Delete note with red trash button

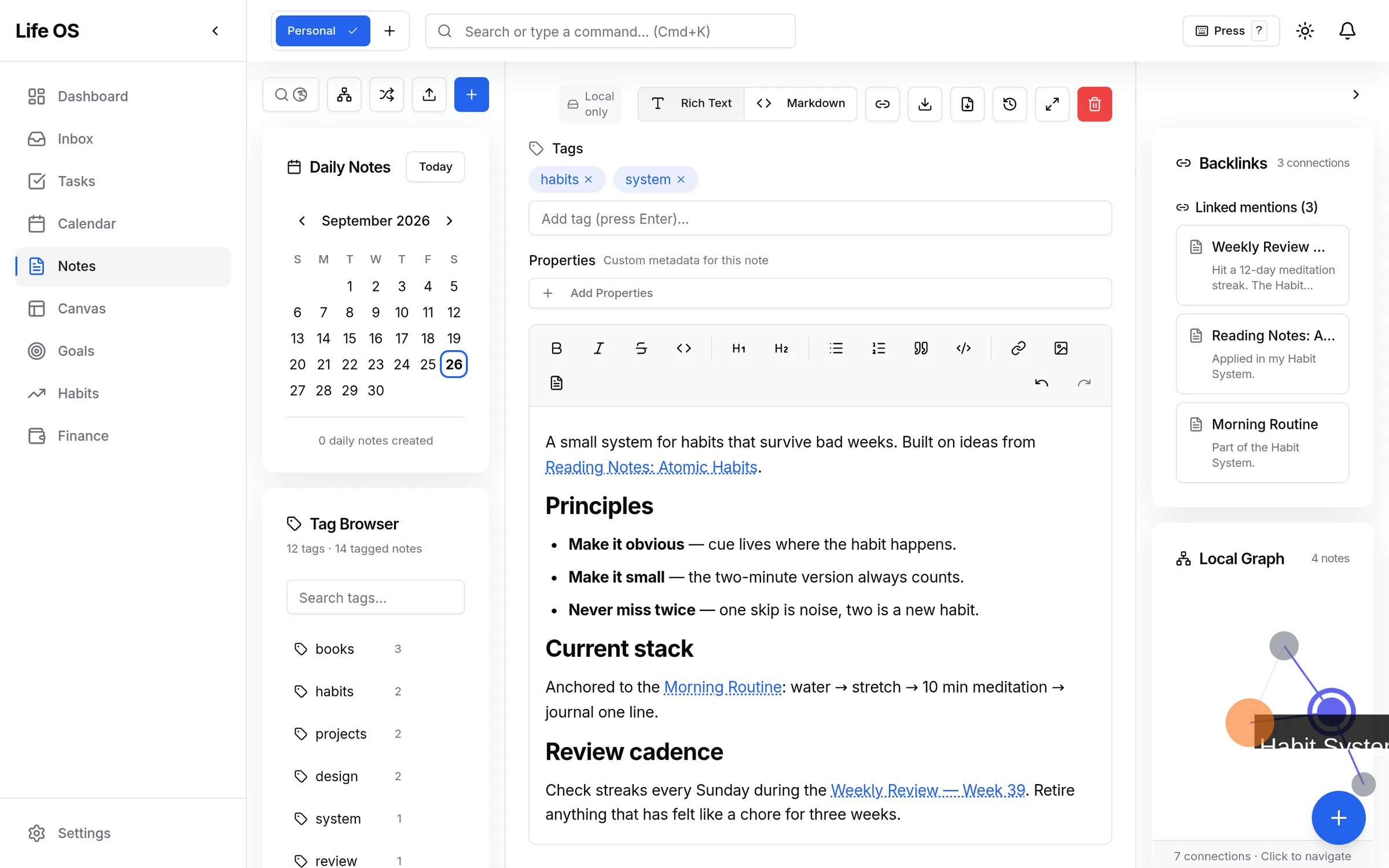point(1094,104)
